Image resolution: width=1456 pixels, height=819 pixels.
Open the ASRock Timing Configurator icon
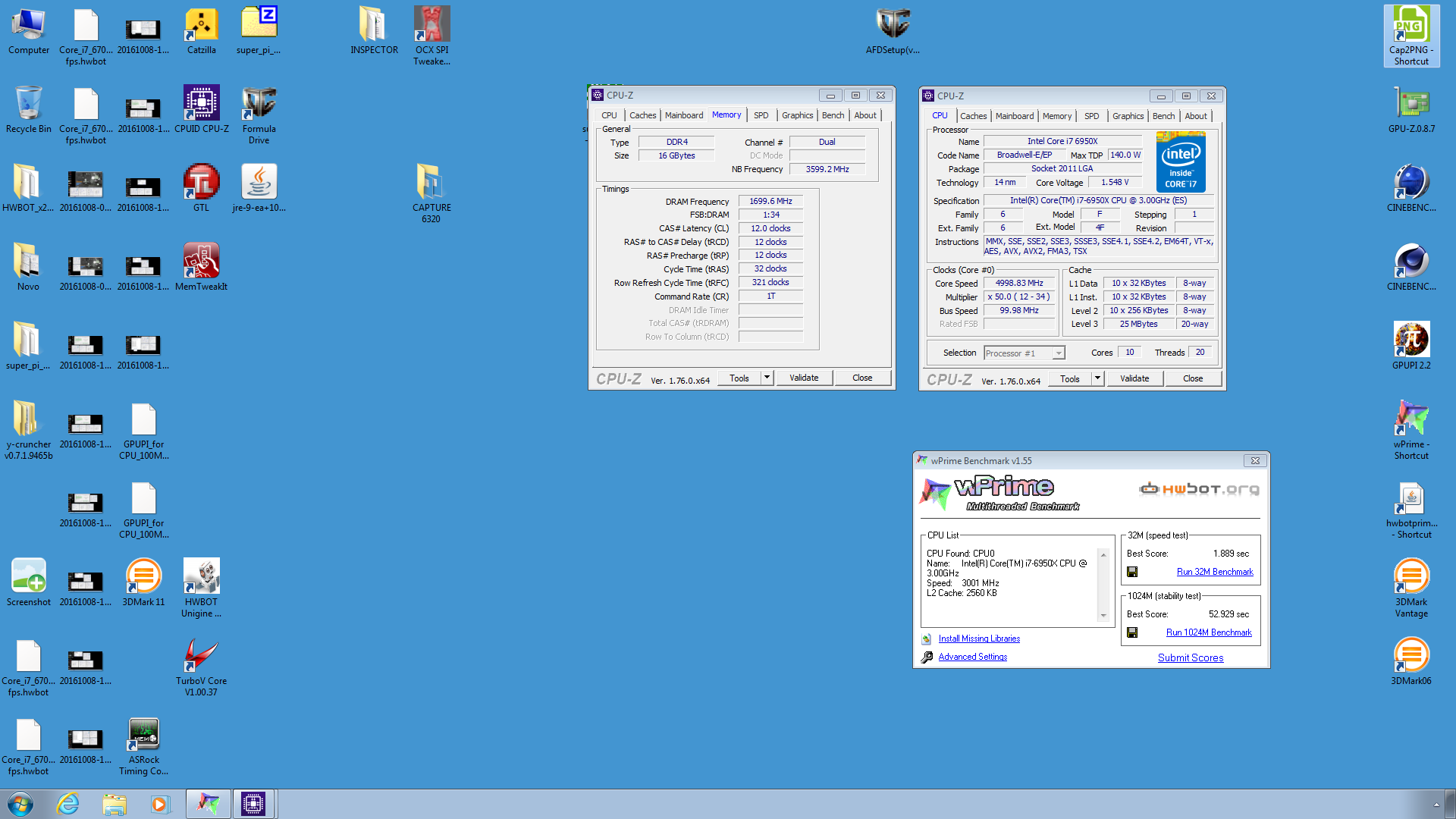[143, 745]
